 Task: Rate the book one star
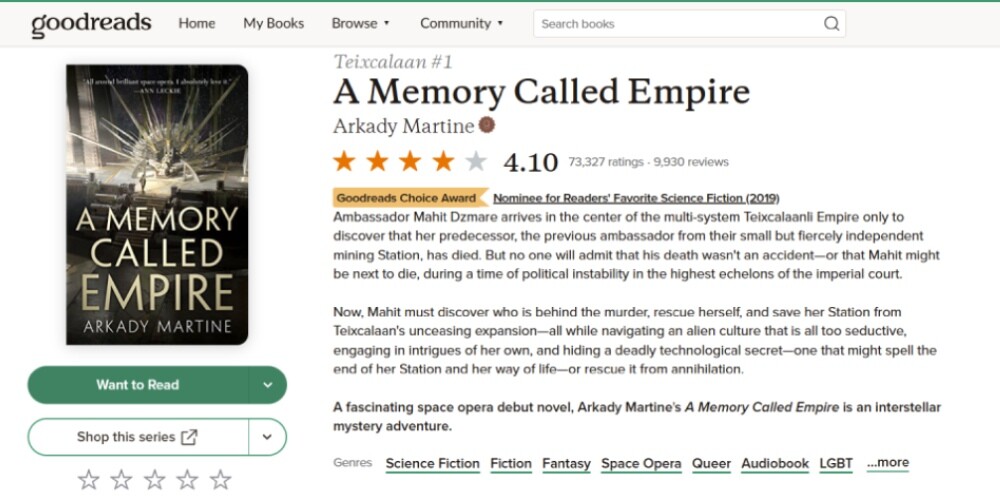click(x=89, y=480)
